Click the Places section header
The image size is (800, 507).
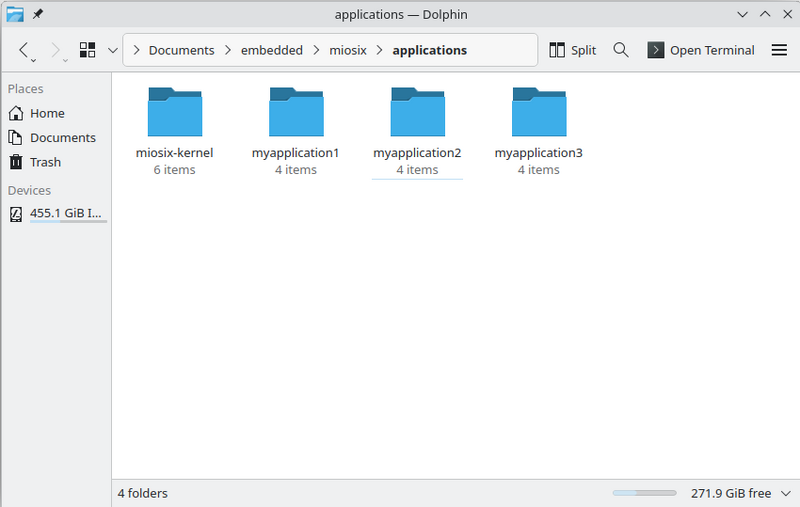[x=26, y=89]
